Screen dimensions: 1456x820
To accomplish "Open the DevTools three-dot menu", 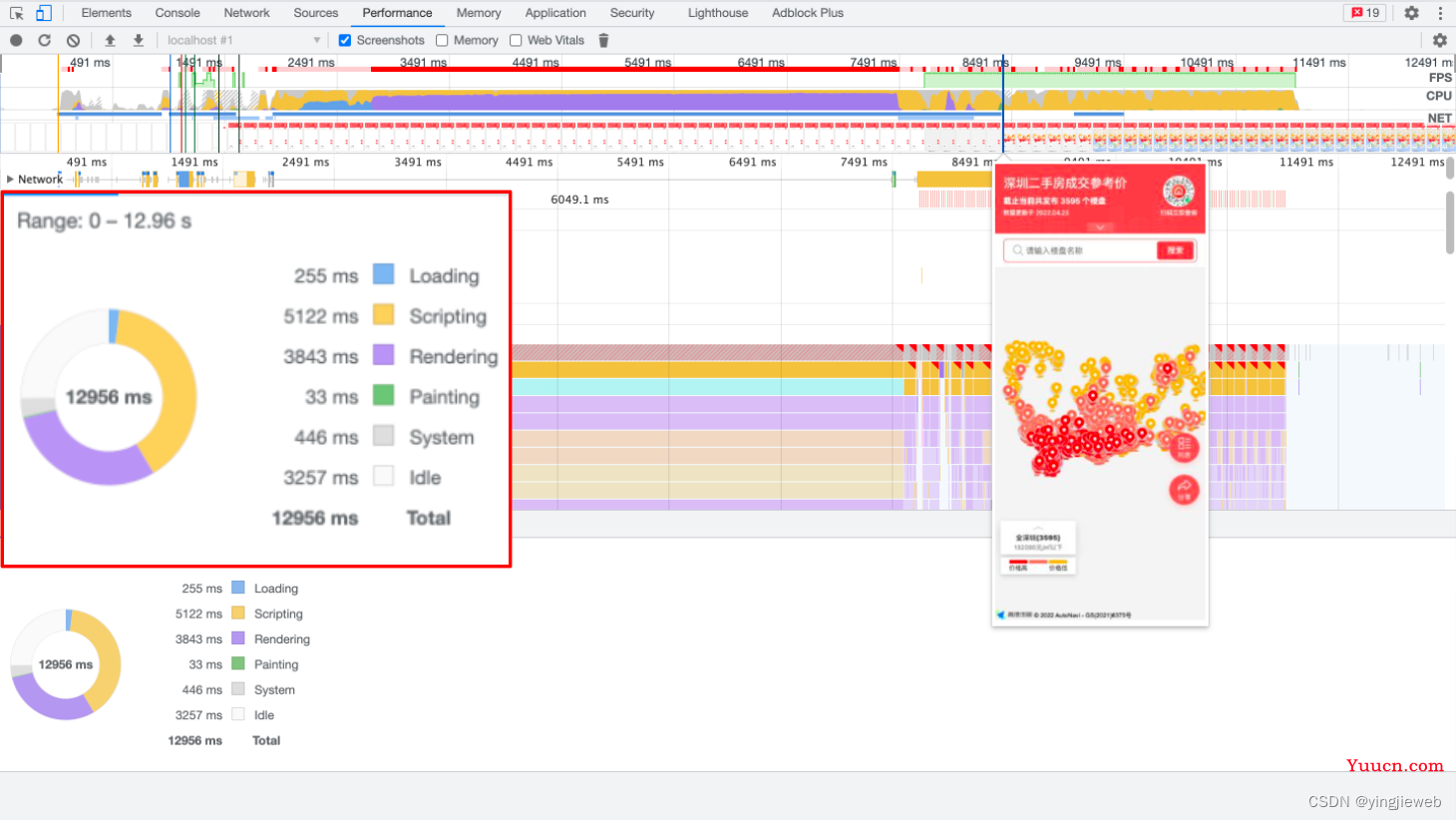I will [1440, 13].
